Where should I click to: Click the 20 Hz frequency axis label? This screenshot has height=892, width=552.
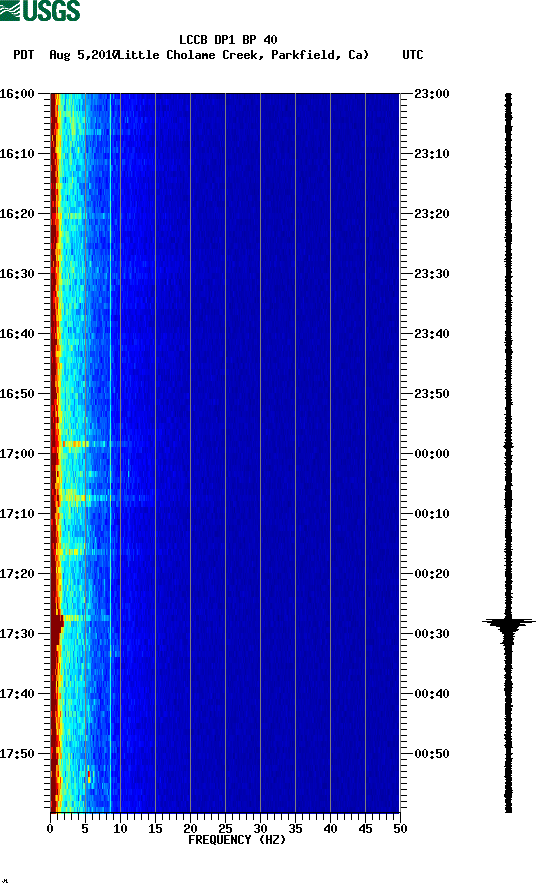coord(190,829)
